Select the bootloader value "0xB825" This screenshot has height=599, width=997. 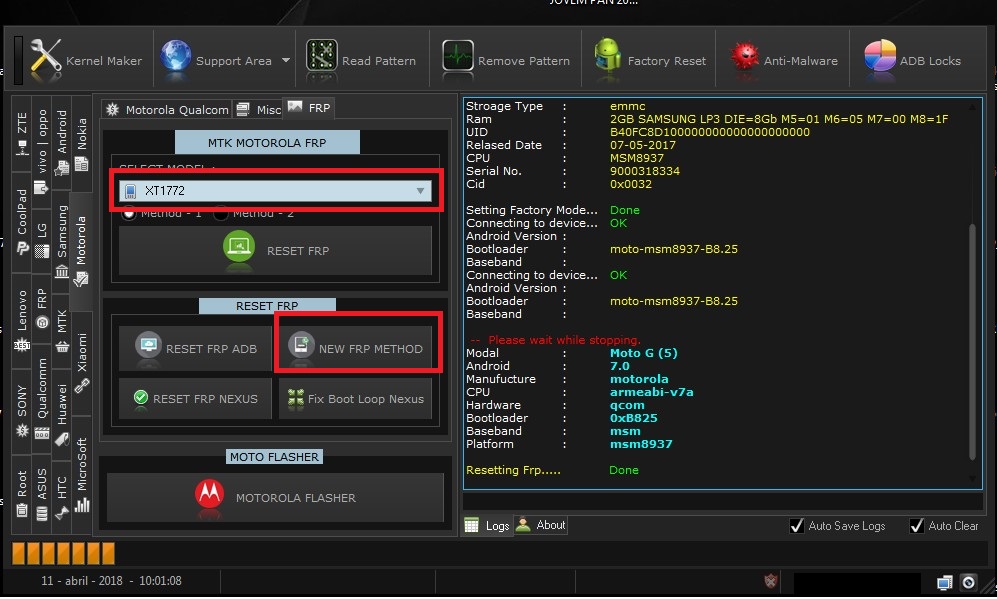(x=634, y=418)
